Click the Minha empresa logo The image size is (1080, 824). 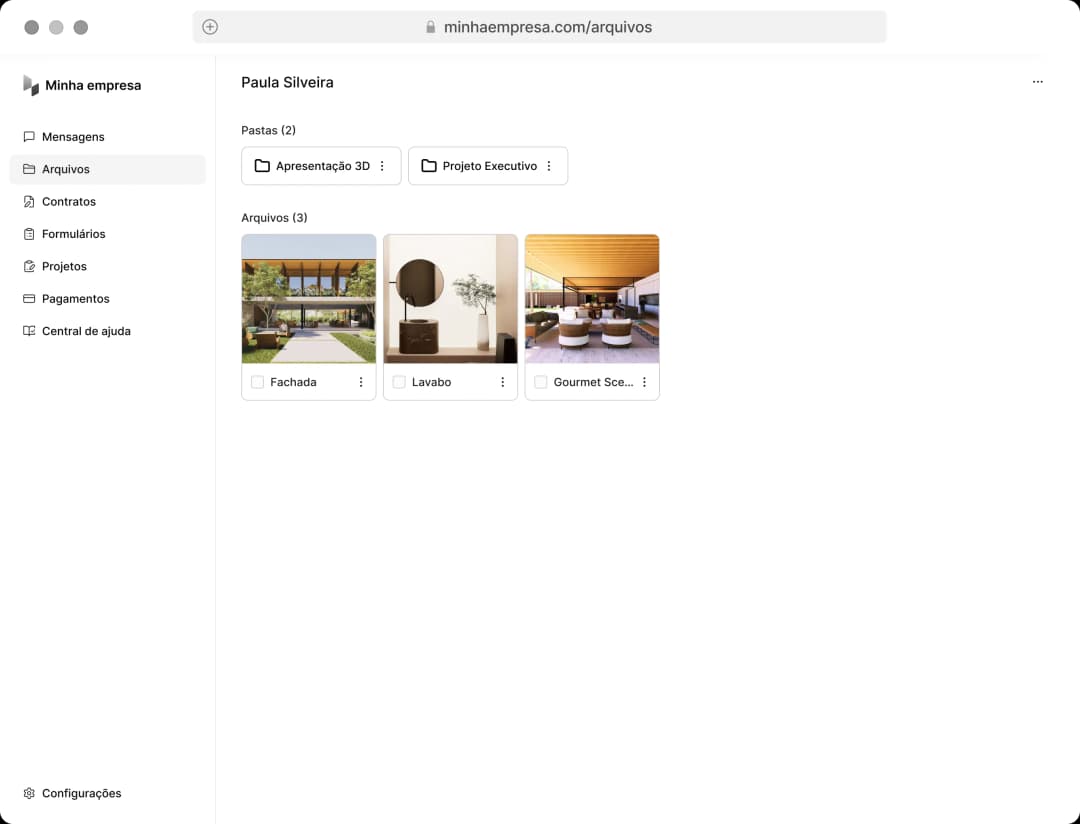click(x=82, y=85)
